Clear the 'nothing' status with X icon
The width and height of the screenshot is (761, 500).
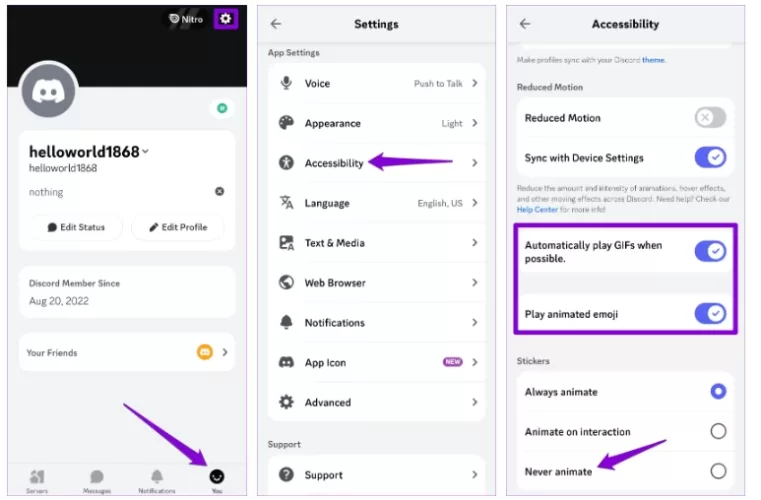(219, 191)
